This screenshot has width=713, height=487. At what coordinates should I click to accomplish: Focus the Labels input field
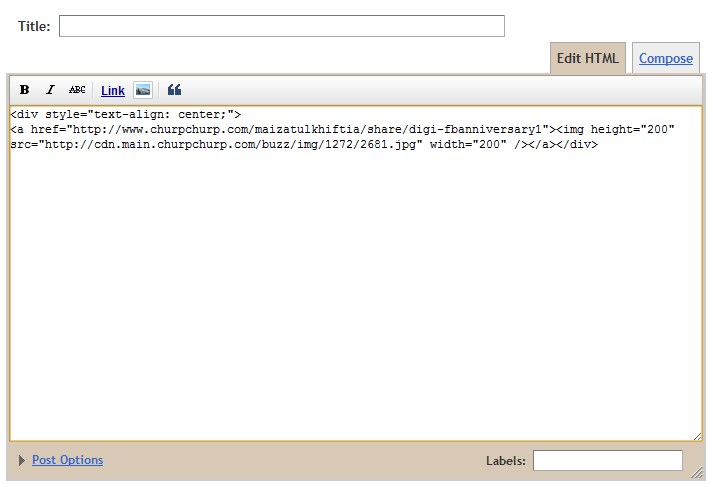[608, 461]
